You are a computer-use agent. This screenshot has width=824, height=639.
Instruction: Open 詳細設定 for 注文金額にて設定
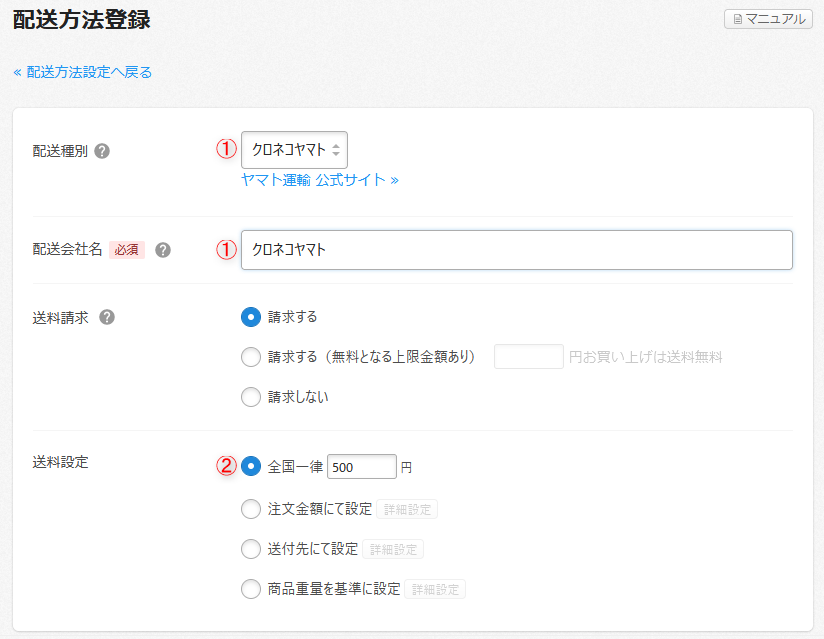pos(407,509)
